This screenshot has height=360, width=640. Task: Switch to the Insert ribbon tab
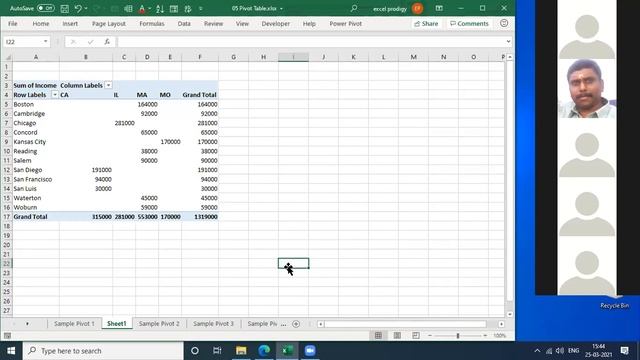tap(70, 24)
